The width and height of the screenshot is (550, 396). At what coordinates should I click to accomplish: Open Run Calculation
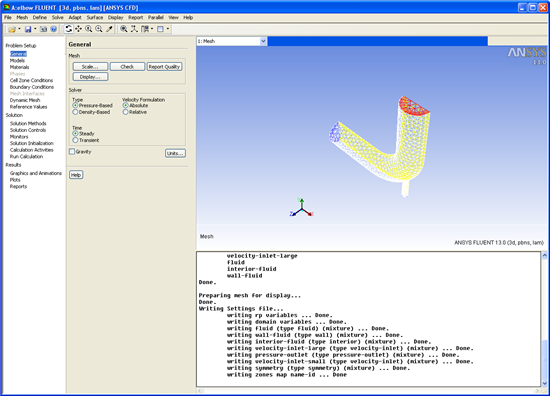(x=26, y=156)
